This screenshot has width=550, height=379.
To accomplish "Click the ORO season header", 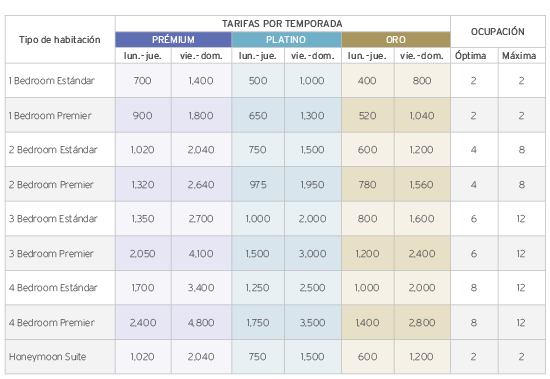I will [x=396, y=40].
